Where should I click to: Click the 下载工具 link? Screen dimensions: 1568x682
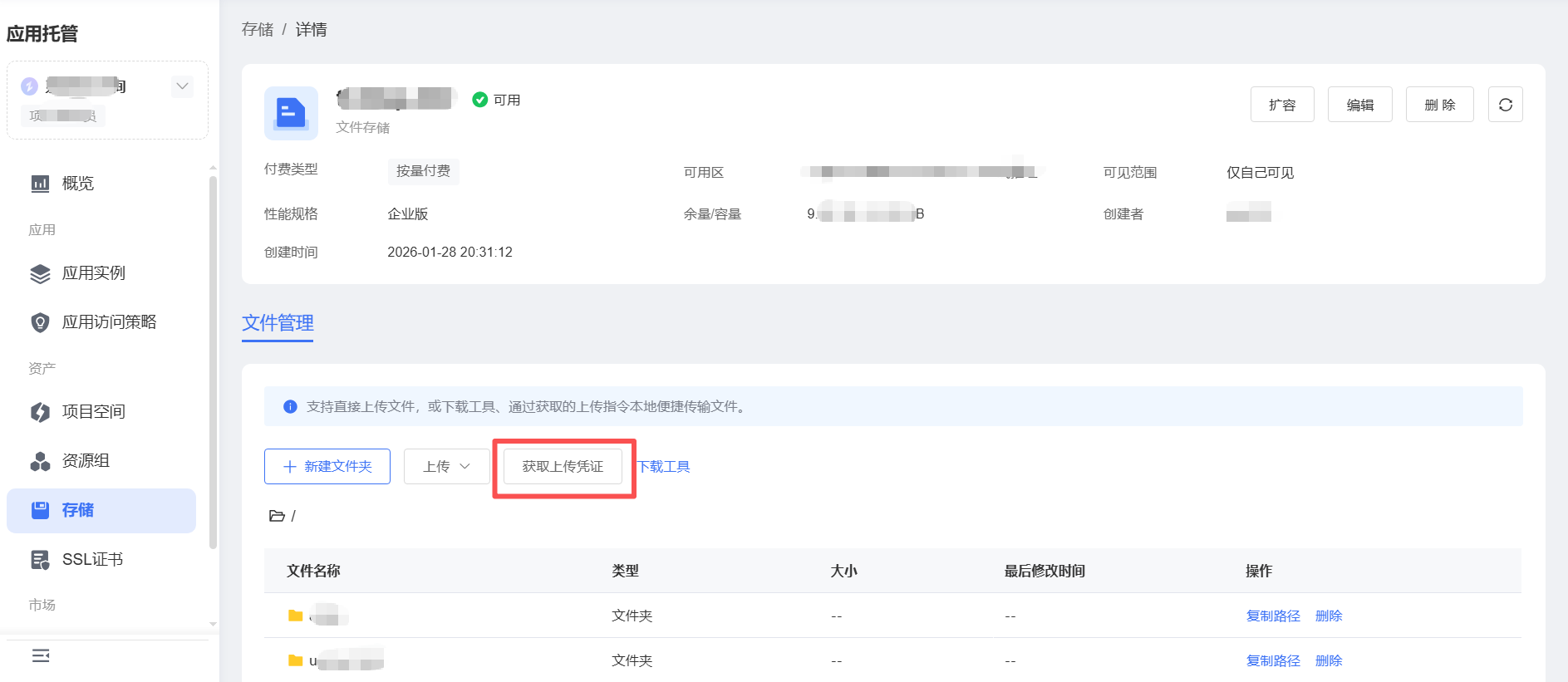[664, 467]
